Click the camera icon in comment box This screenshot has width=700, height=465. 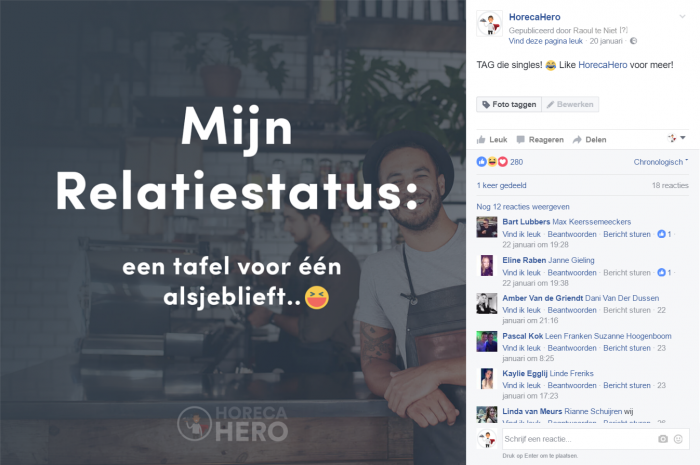tap(663, 439)
